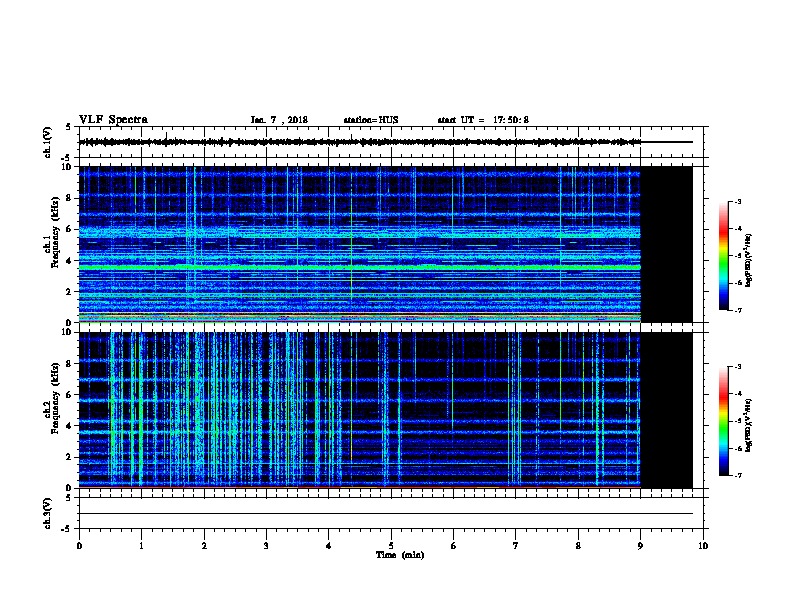The height and width of the screenshot is (612, 792).
Task: Click the time axis tick label "9"
Action: click(x=640, y=546)
